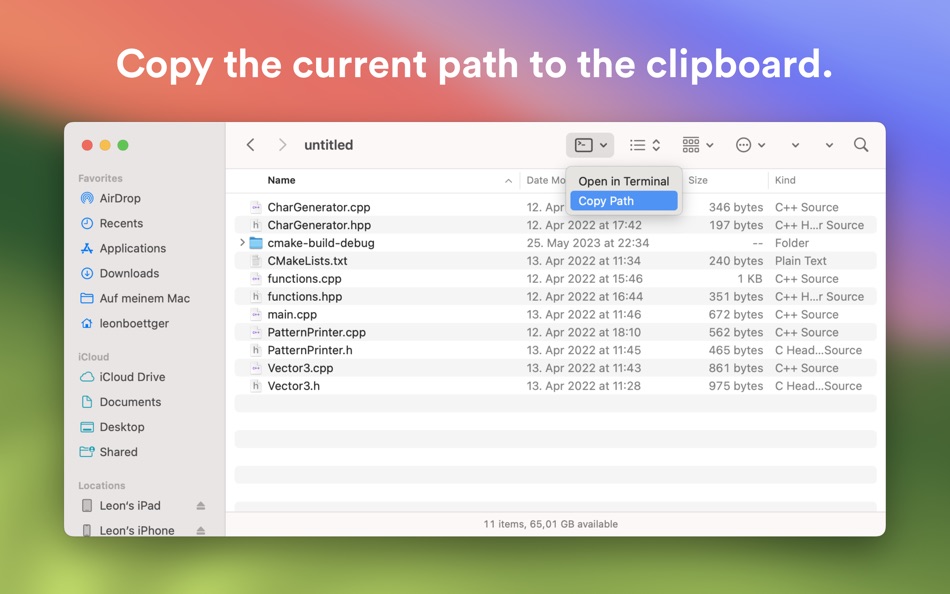The width and height of the screenshot is (950, 594).
Task: Select the cmake-build-debug folder icon
Action: pyautogui.click(x=256, y=243)
